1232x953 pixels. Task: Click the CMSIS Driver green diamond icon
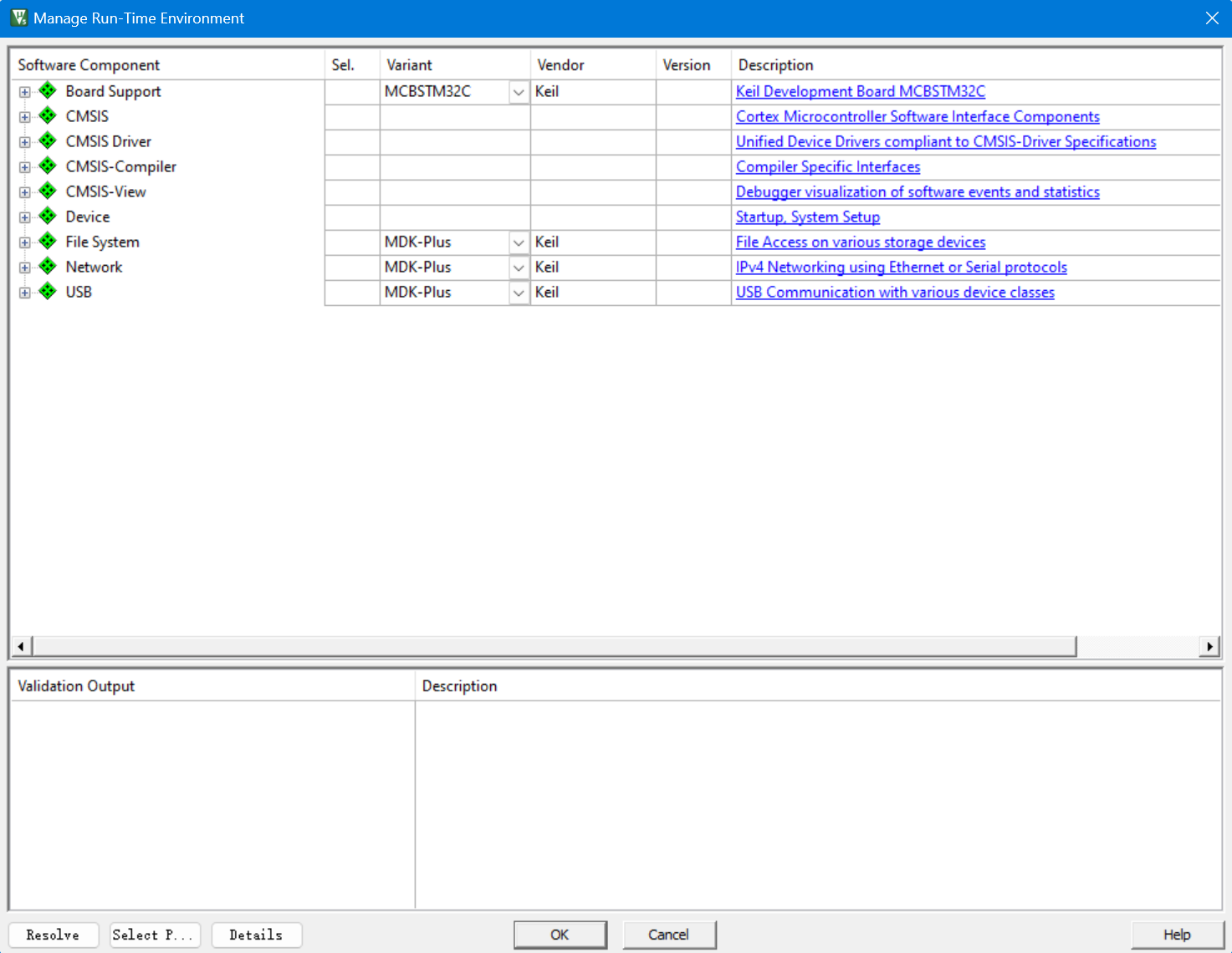click(48, 140)
